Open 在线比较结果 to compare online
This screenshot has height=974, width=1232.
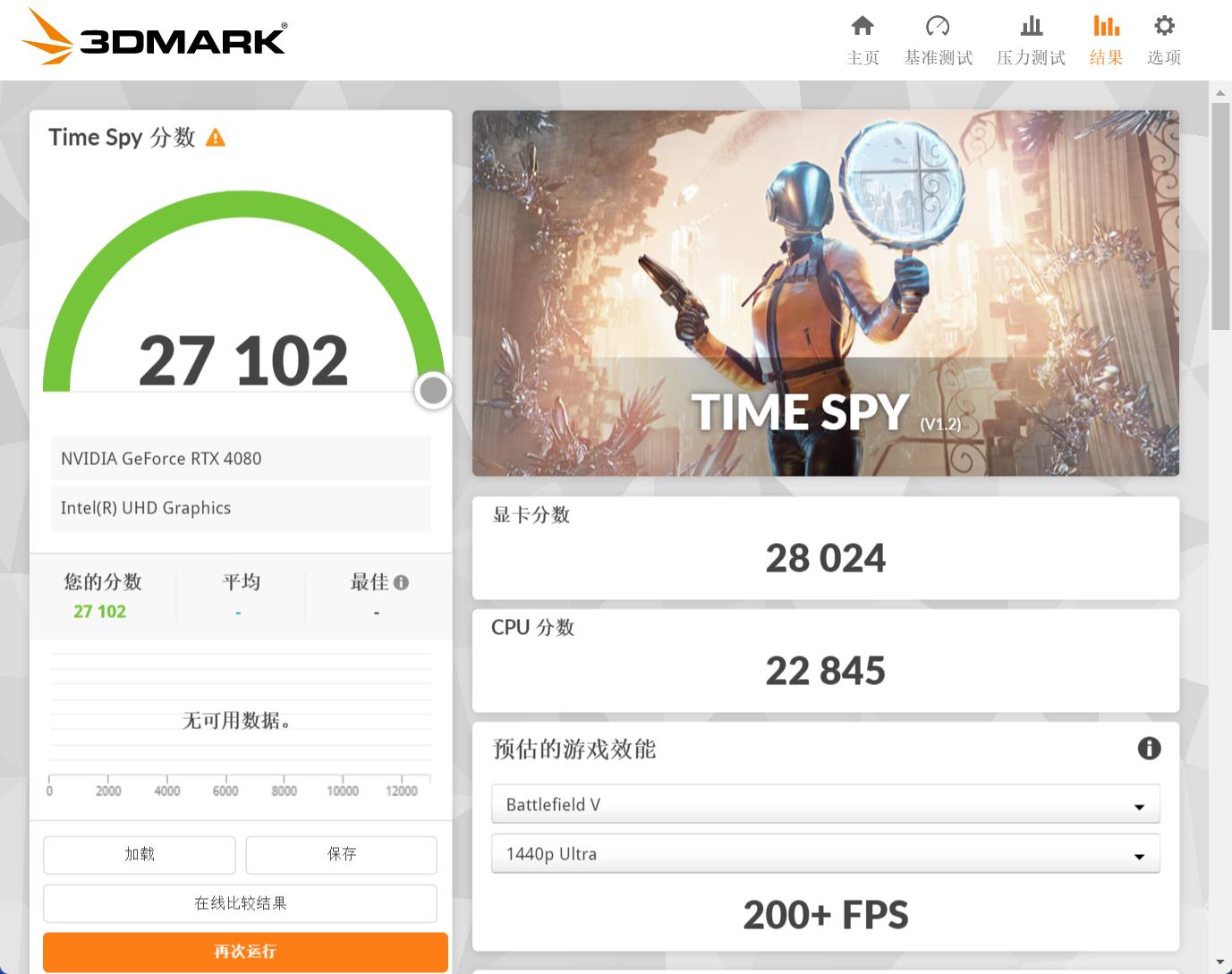click(x=242, y=903)
